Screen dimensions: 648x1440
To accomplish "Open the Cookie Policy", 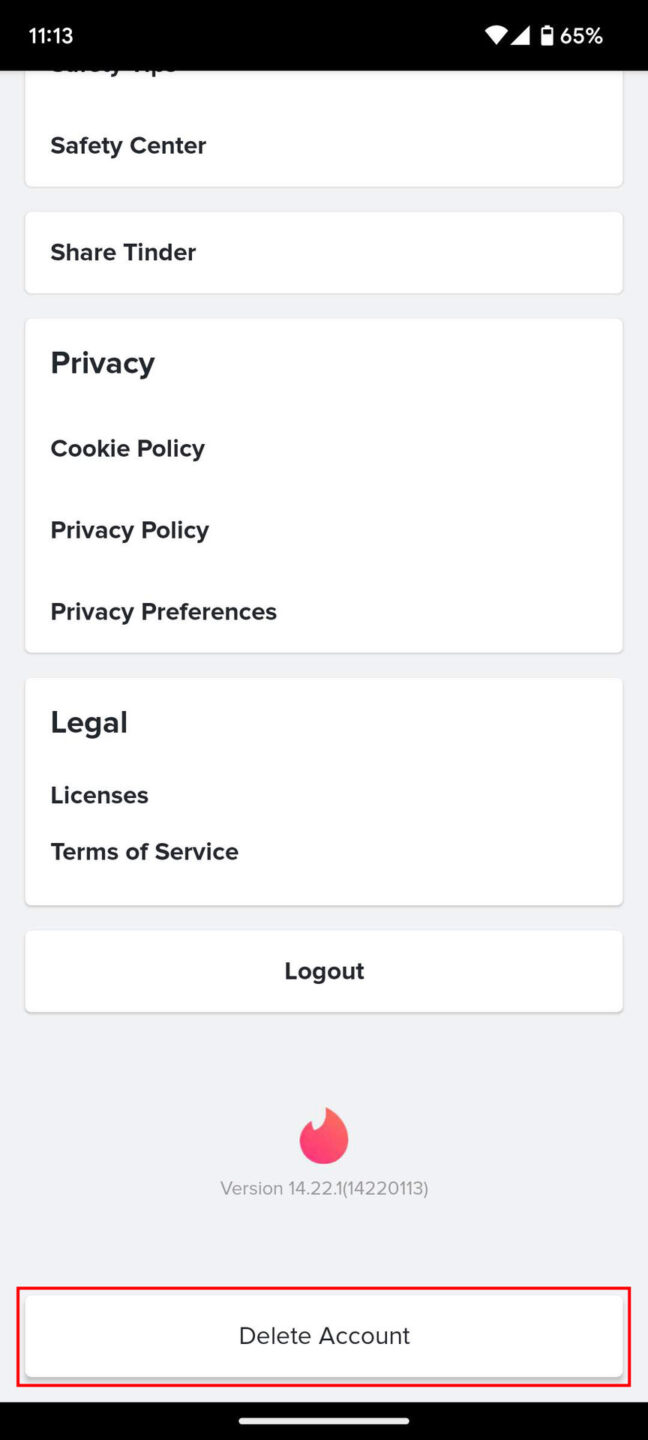I will click(x=127, y=448).
